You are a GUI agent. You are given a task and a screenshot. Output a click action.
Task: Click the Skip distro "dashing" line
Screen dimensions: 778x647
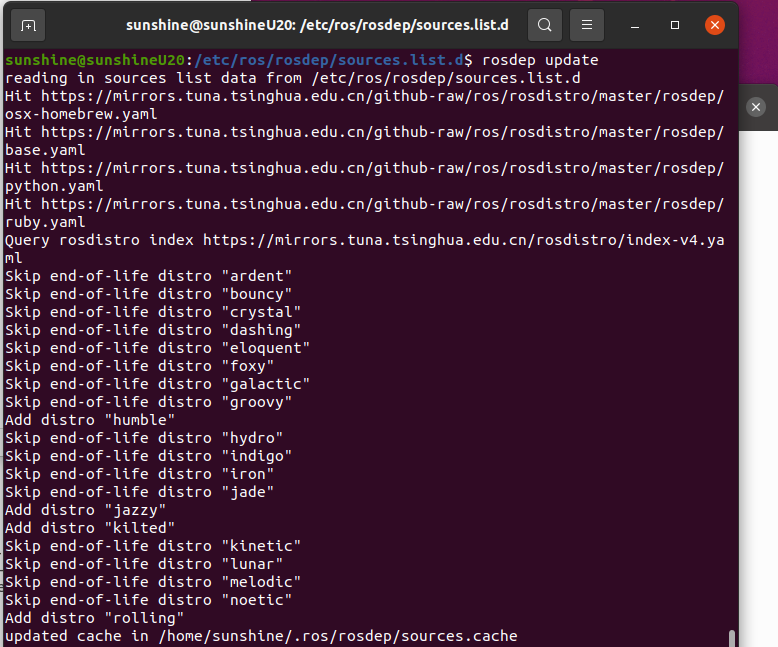(153, 330)
